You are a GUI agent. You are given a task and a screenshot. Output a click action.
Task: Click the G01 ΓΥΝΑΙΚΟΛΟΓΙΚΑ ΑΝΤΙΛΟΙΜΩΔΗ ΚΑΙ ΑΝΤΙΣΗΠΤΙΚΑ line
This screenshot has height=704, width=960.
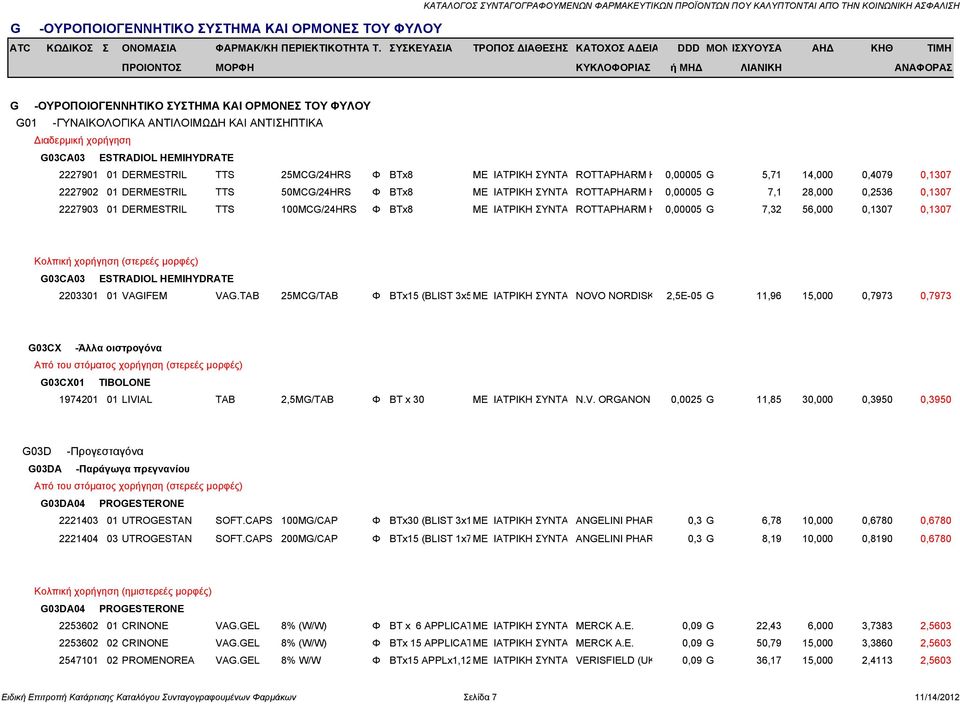pyautogui.click(x=170, y=123)
